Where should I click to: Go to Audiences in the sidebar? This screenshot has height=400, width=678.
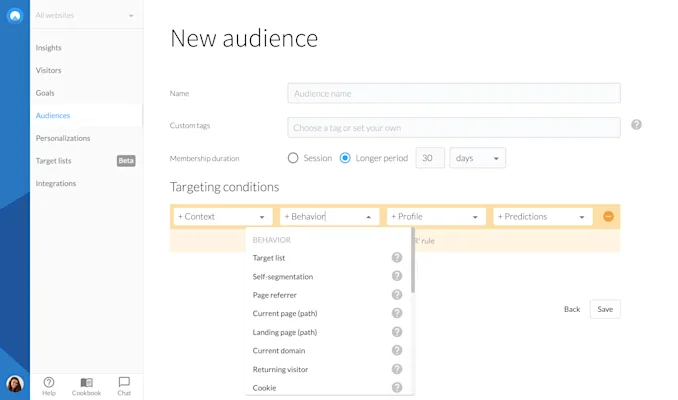point(53,115)
